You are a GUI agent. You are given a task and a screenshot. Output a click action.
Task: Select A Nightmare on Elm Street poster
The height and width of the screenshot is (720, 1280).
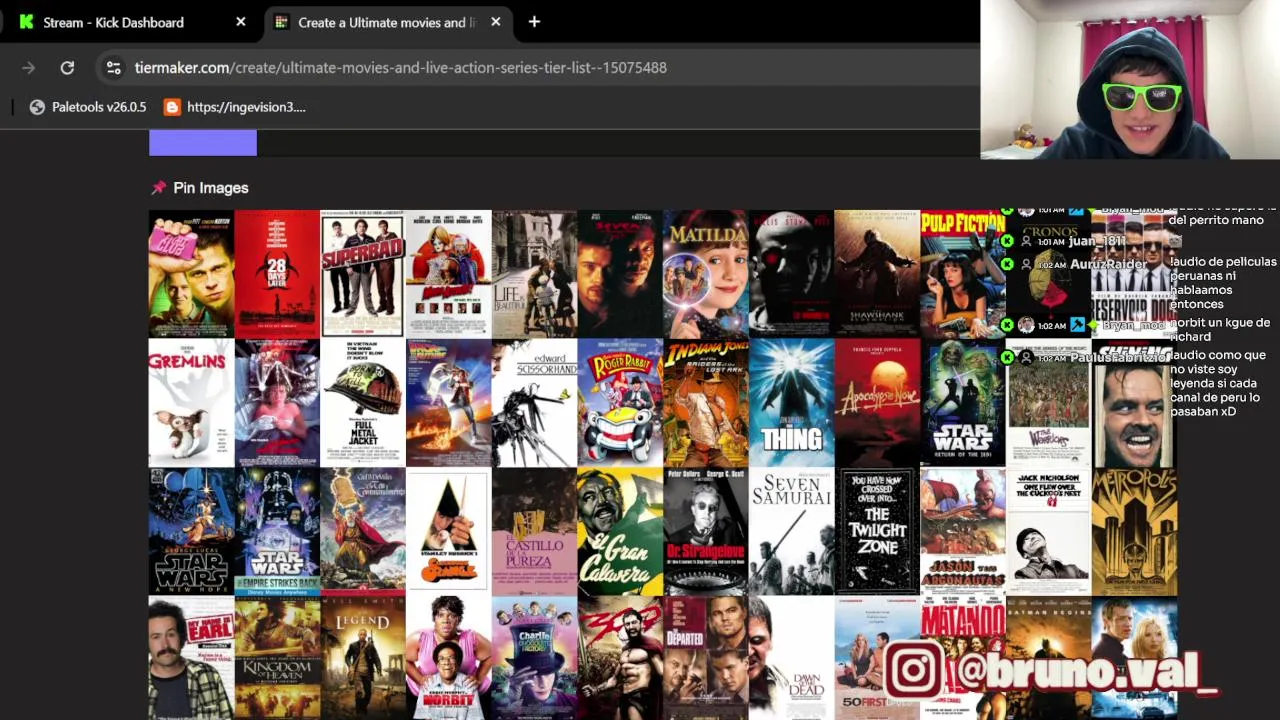[x=277, y=403]
